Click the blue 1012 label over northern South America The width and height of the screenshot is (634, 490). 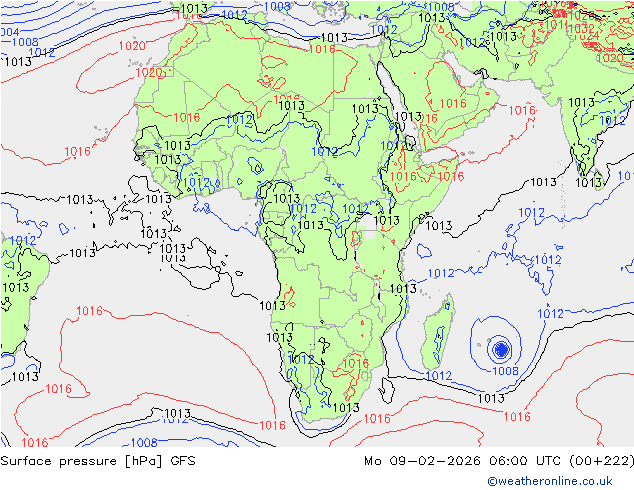click(23, 241)
